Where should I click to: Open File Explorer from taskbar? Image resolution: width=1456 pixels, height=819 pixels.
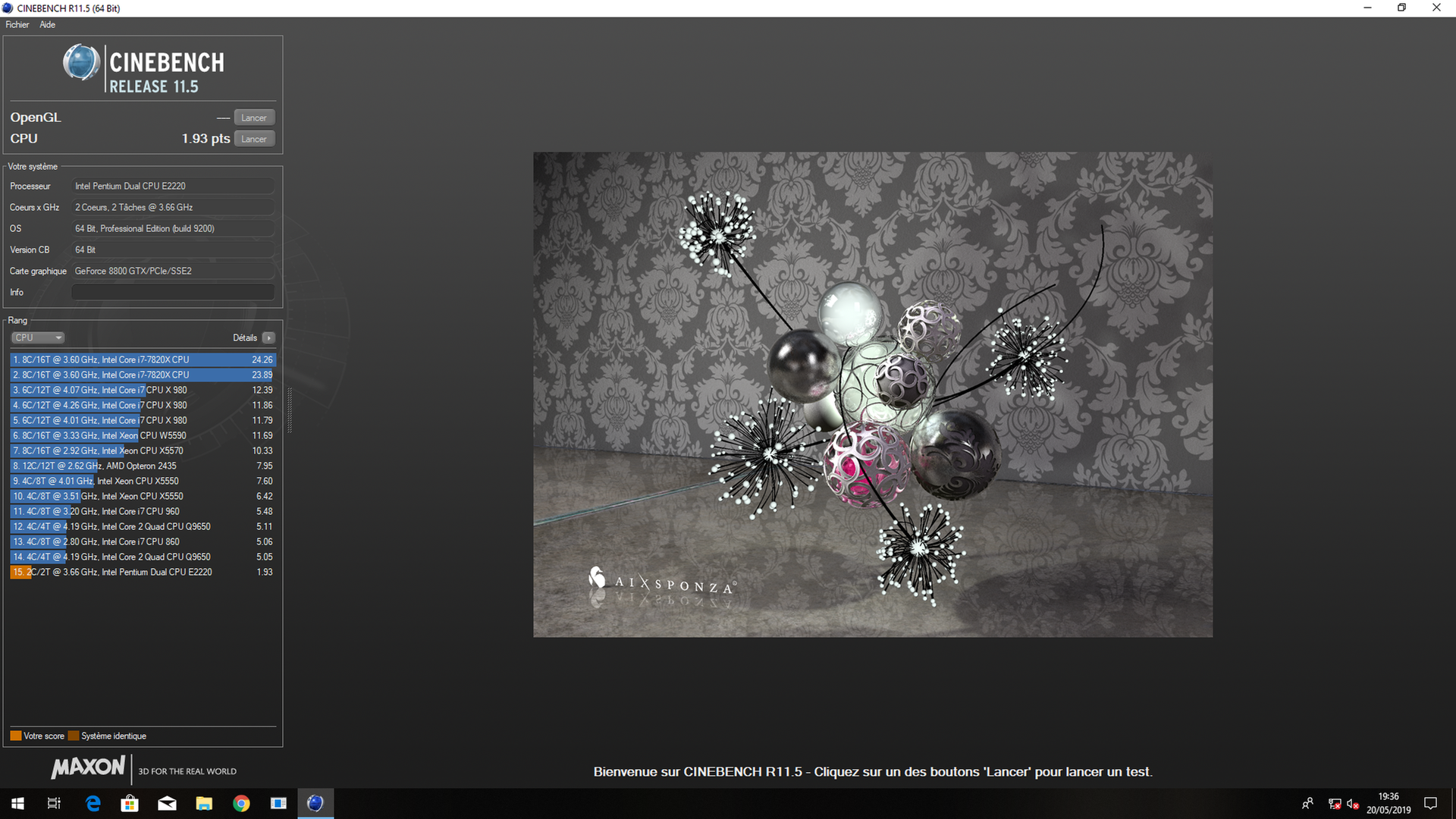pos(204,803)
